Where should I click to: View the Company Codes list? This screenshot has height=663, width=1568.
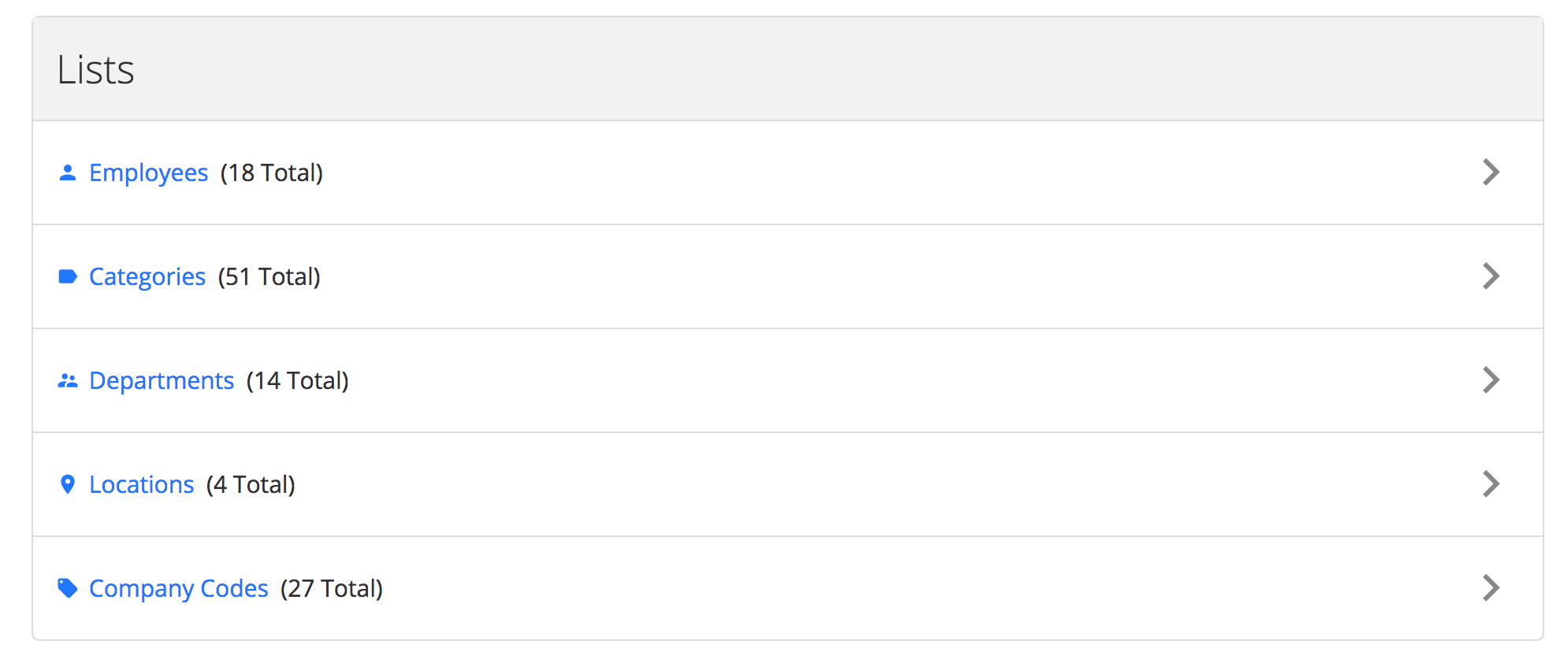tap(178, 588)
